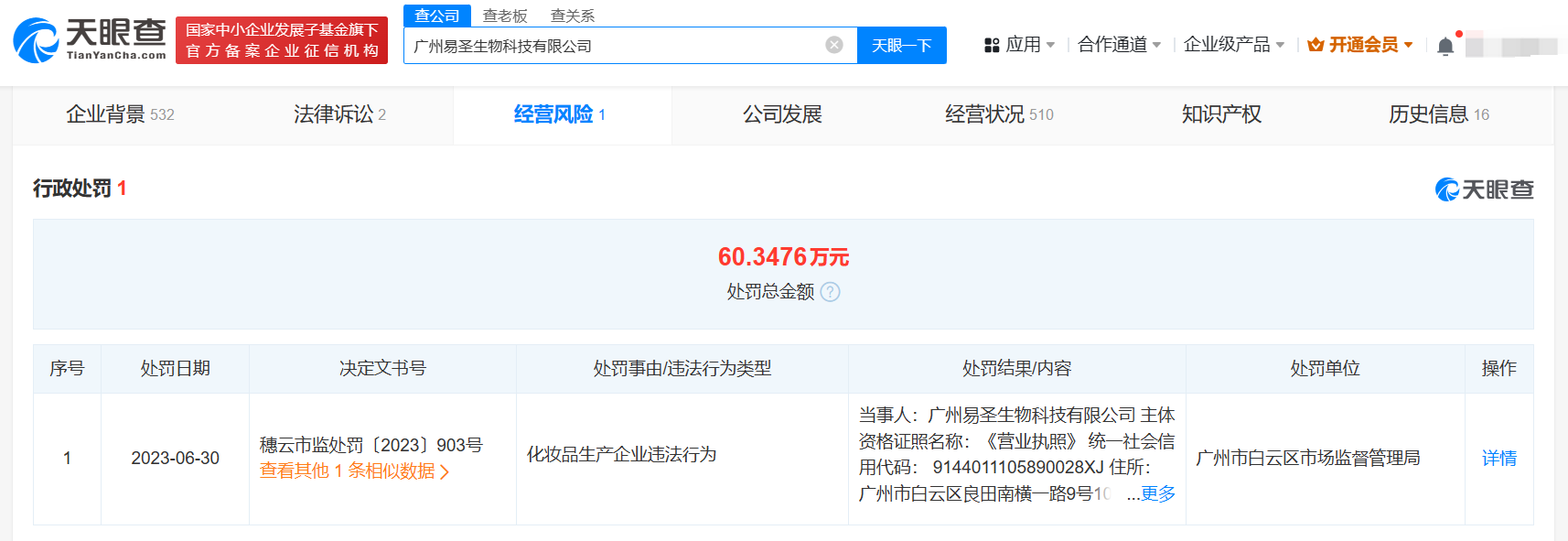The image size is (1568, 541).
Task: Click the blurred user avatar
Action: tap(1511, 46)
